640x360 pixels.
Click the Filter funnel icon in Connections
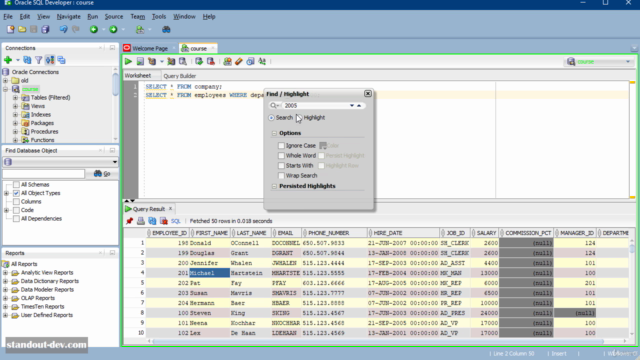[39, 60]
